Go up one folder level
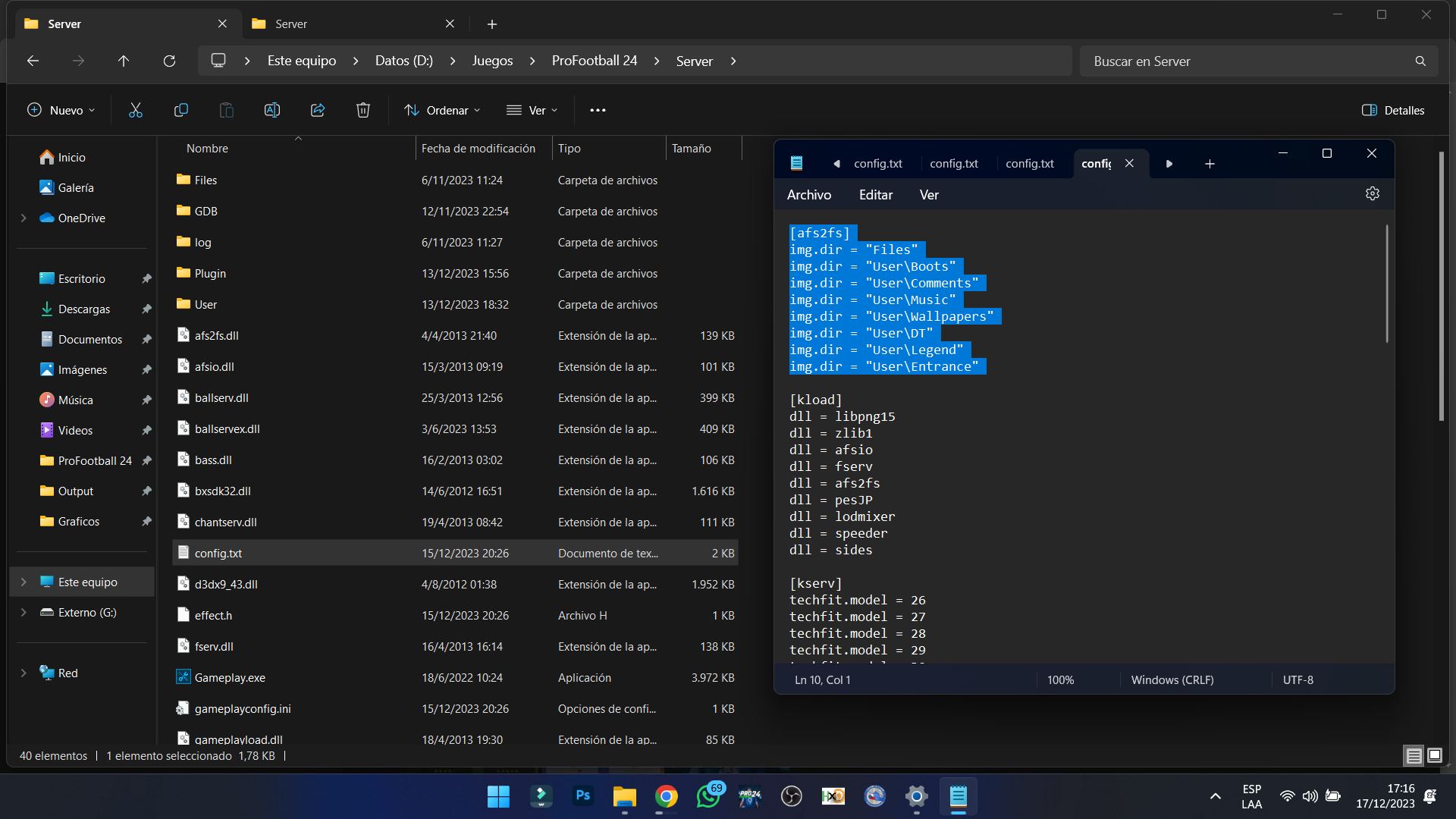The image size is (1456, 819). pyautogui.click(x=124, y=61)
